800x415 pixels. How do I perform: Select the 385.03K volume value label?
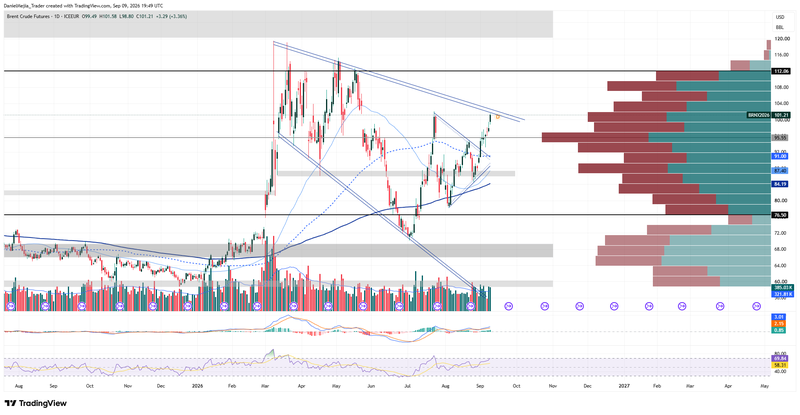(x=782, y=288)
